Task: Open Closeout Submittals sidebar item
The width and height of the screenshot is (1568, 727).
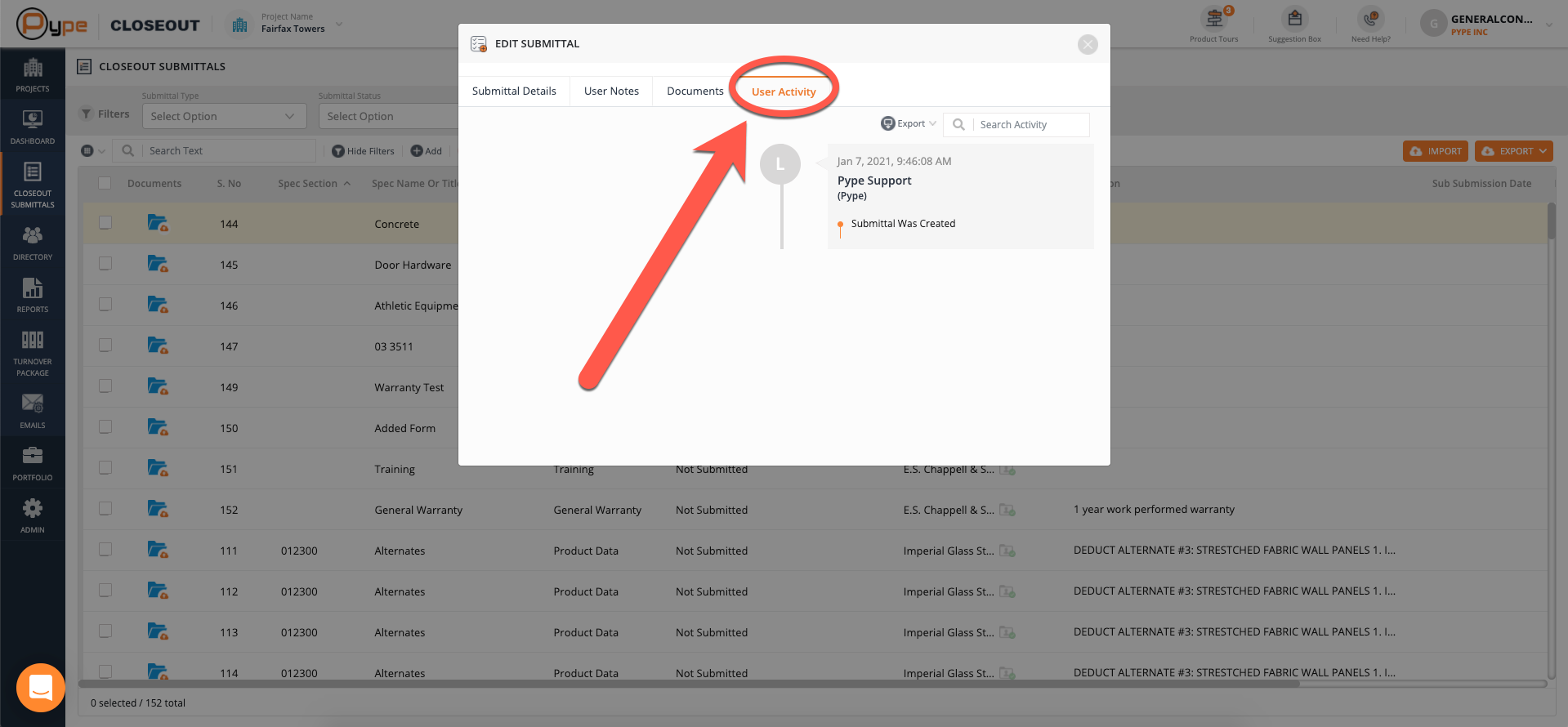Action: point(33,185)
